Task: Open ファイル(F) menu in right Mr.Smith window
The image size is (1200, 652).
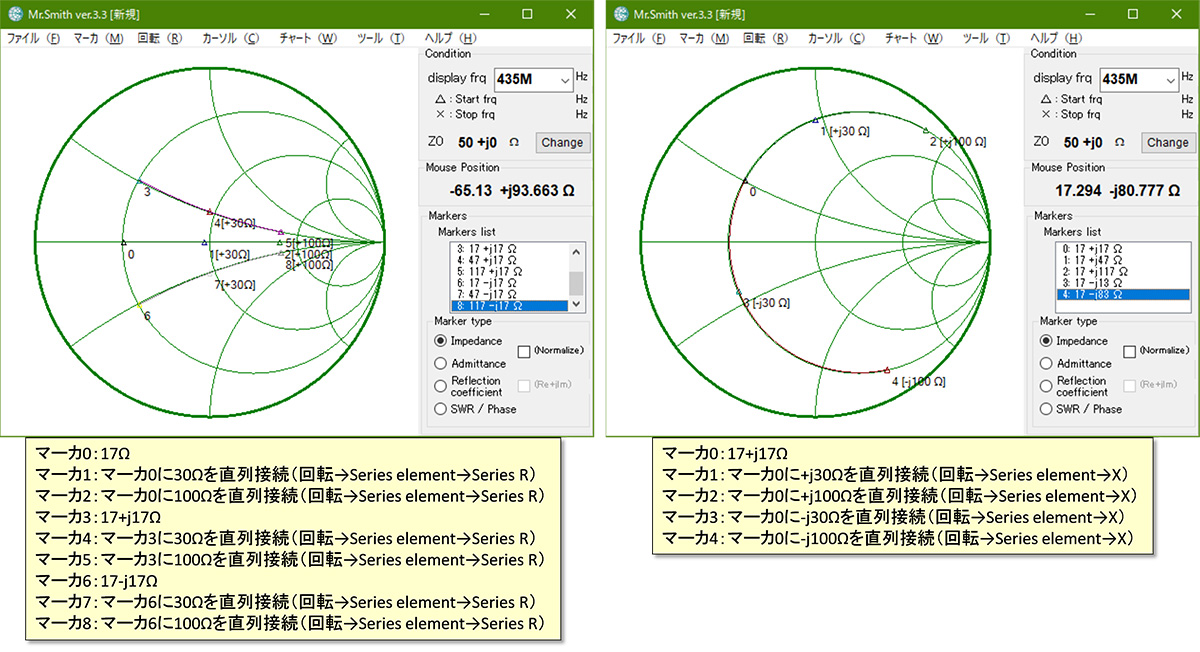Action: 640,38
